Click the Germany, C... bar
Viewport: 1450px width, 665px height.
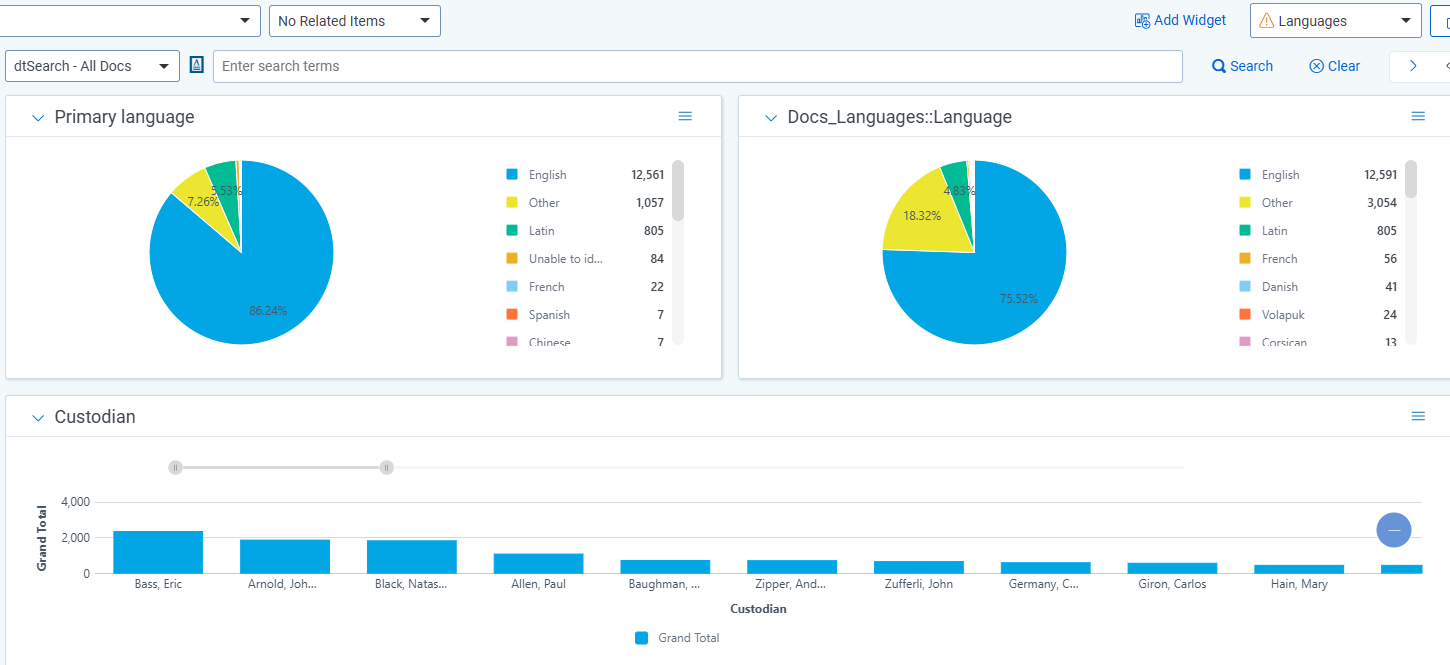tap(1046, 567)
